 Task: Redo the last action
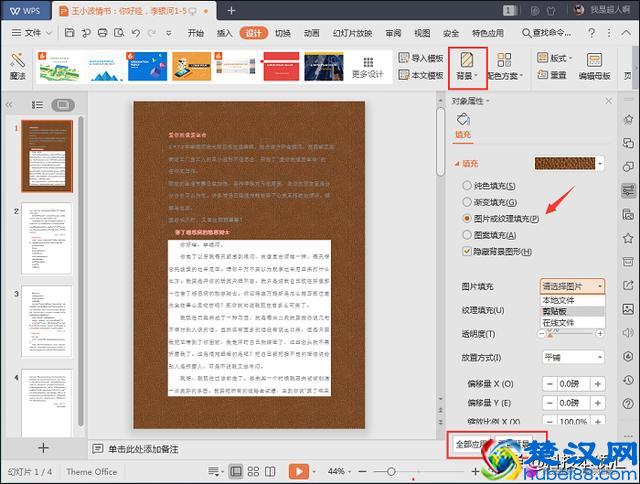click(152, 33)
